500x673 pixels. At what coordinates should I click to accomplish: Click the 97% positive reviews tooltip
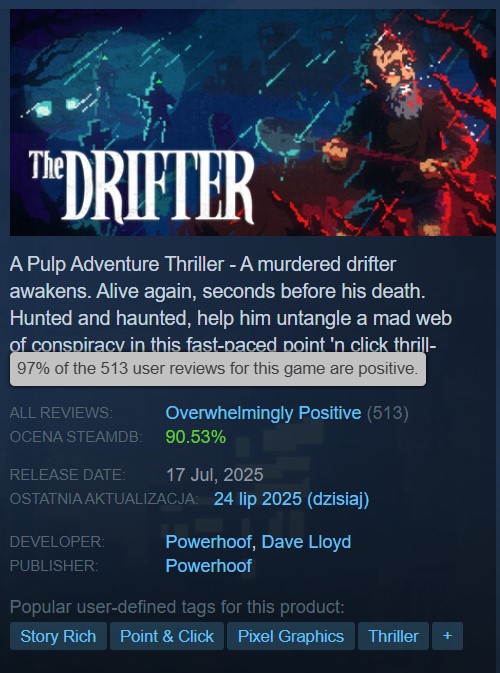(x=218, y=369)
